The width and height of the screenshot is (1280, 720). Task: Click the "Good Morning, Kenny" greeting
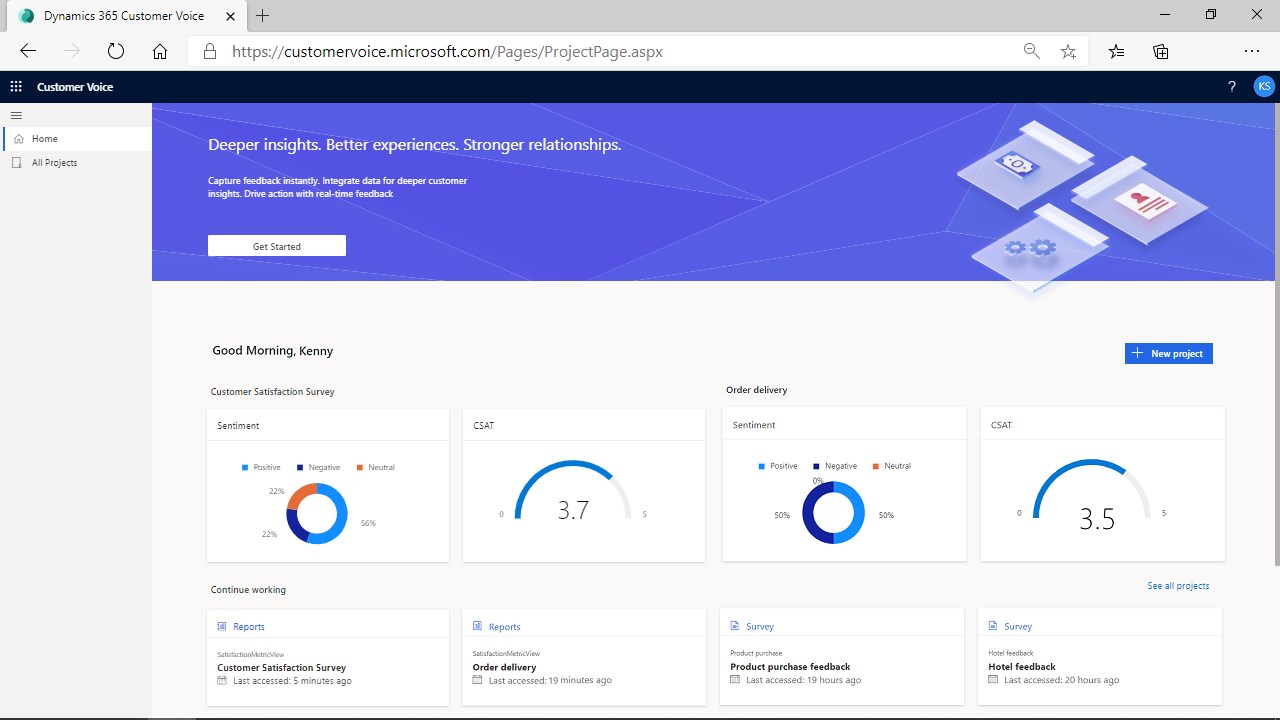click(x=273, y=351)
